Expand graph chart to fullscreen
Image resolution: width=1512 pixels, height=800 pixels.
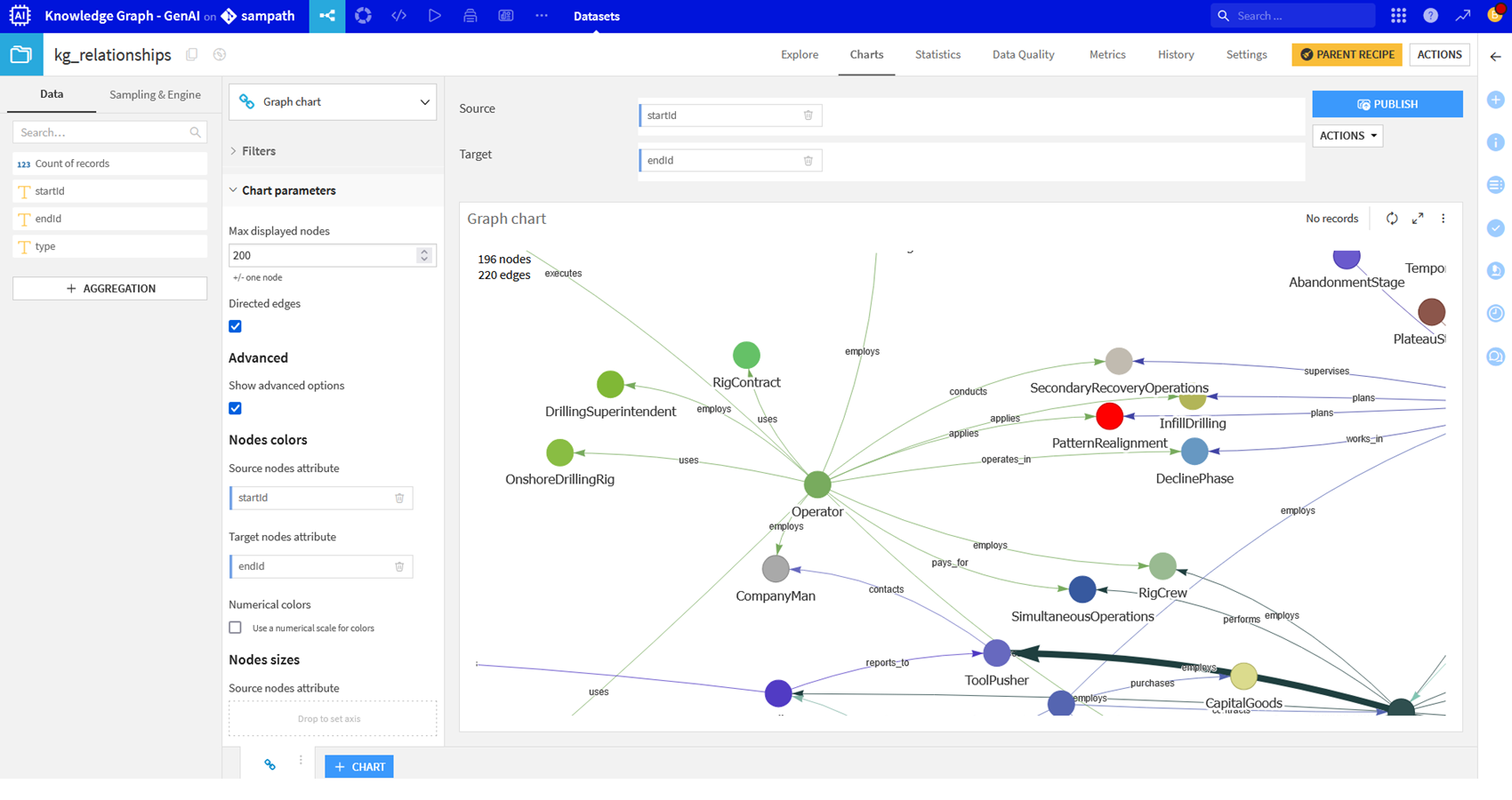click(1418, 219)
